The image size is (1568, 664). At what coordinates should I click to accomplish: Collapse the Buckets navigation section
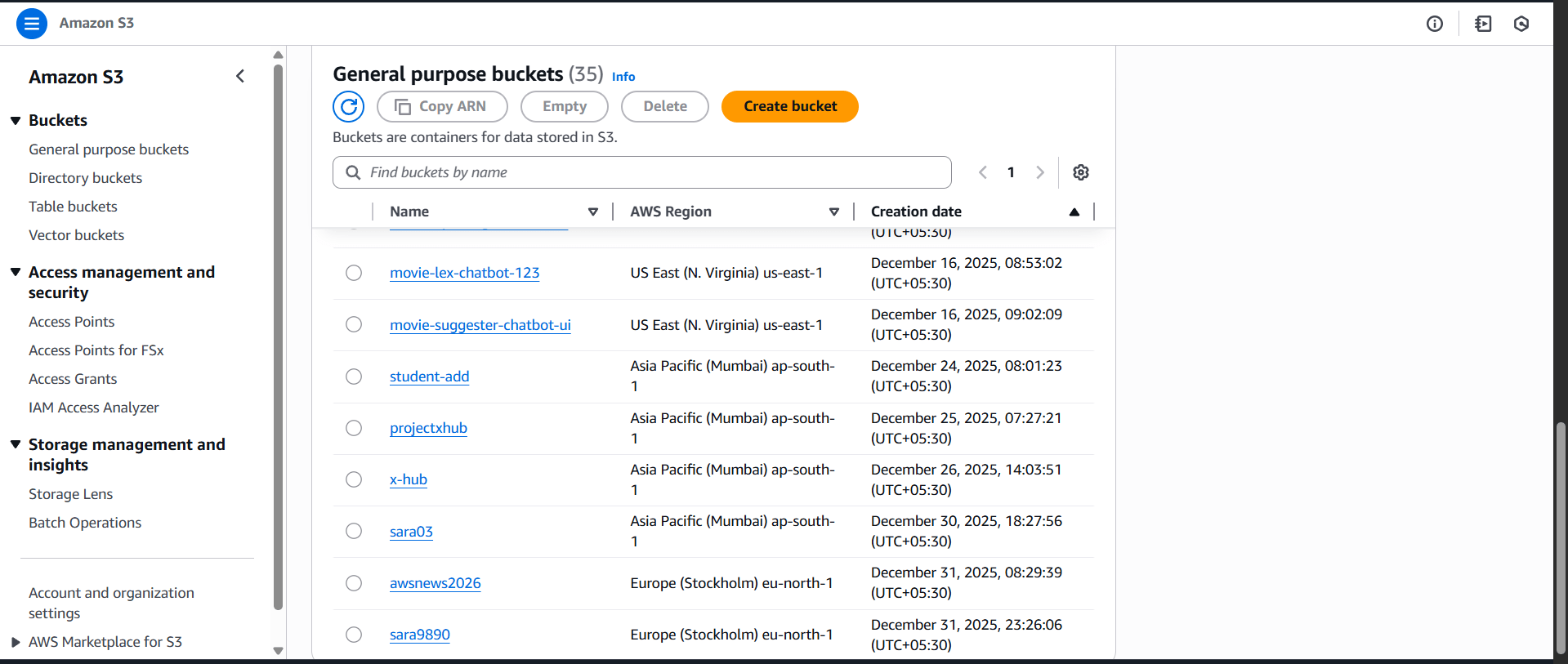[x=16, y=121]
